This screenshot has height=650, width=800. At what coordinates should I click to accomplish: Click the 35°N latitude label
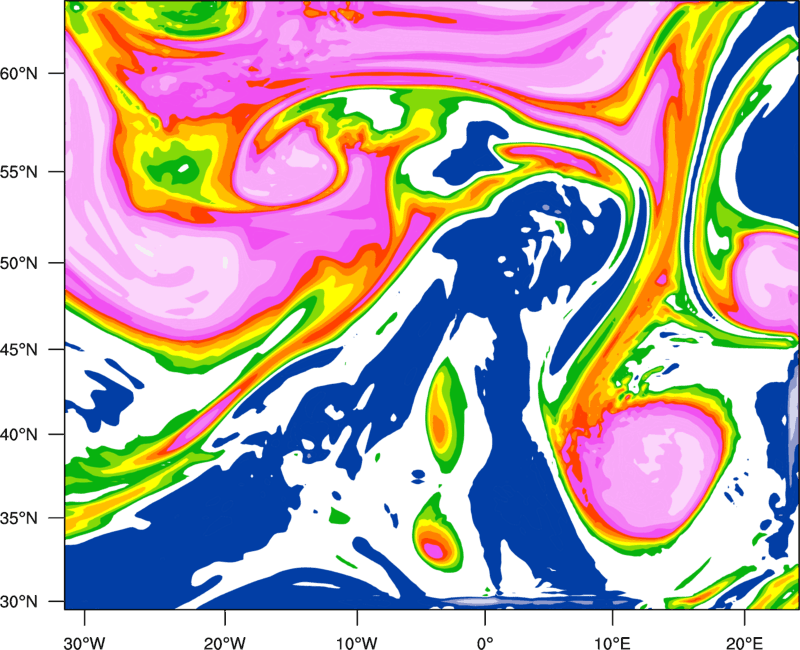click(x=19, y=519)
